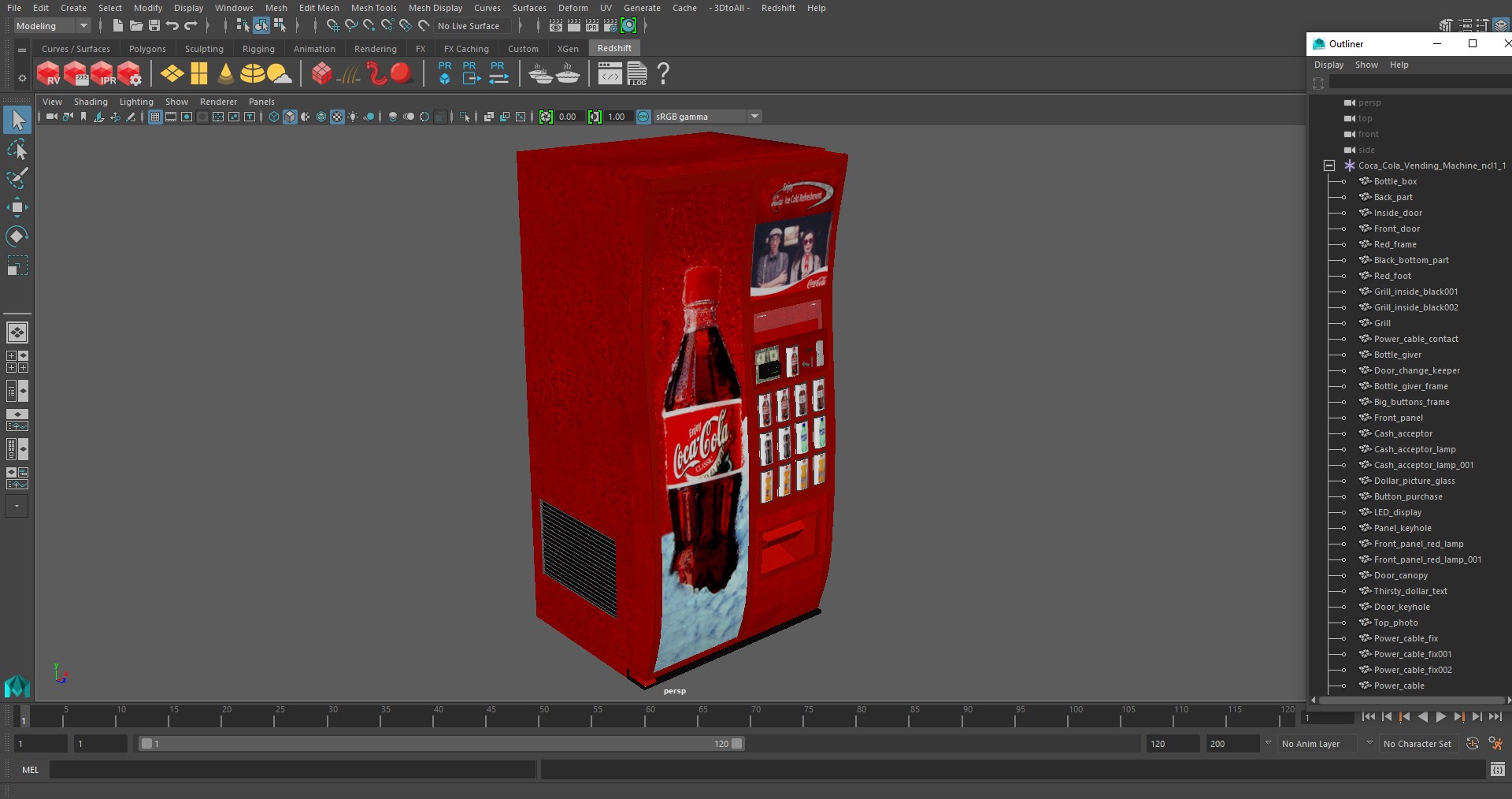Screen dimensions: 1512x799
Task: Click the red sphere material shelf icon
Action: point(402,73)
